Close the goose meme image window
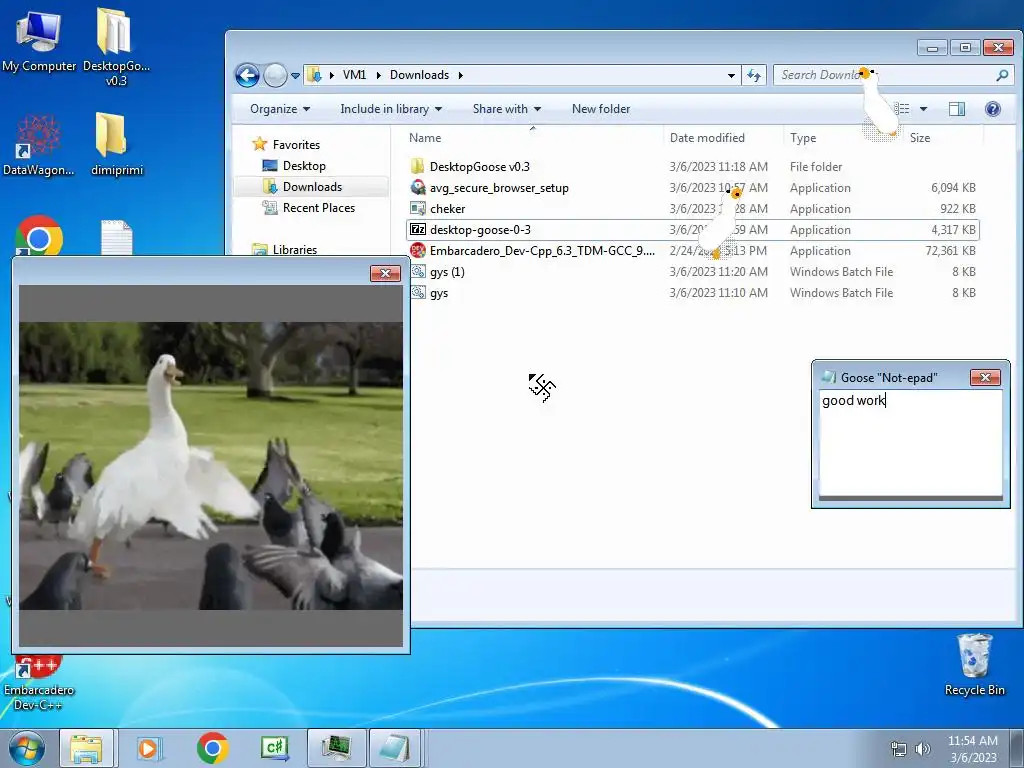The image size is (1024, 768). 385,274
